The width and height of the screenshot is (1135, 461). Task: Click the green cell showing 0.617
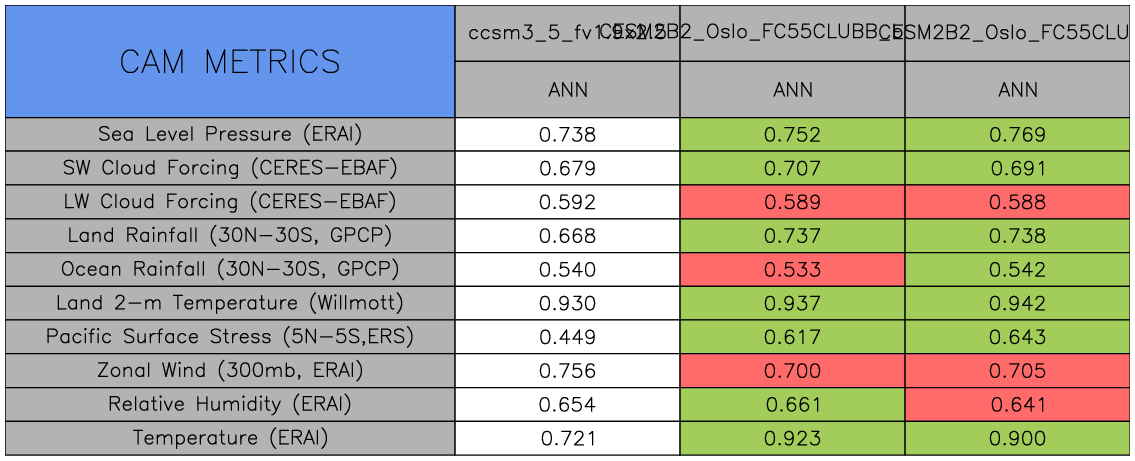pos(792,337)
